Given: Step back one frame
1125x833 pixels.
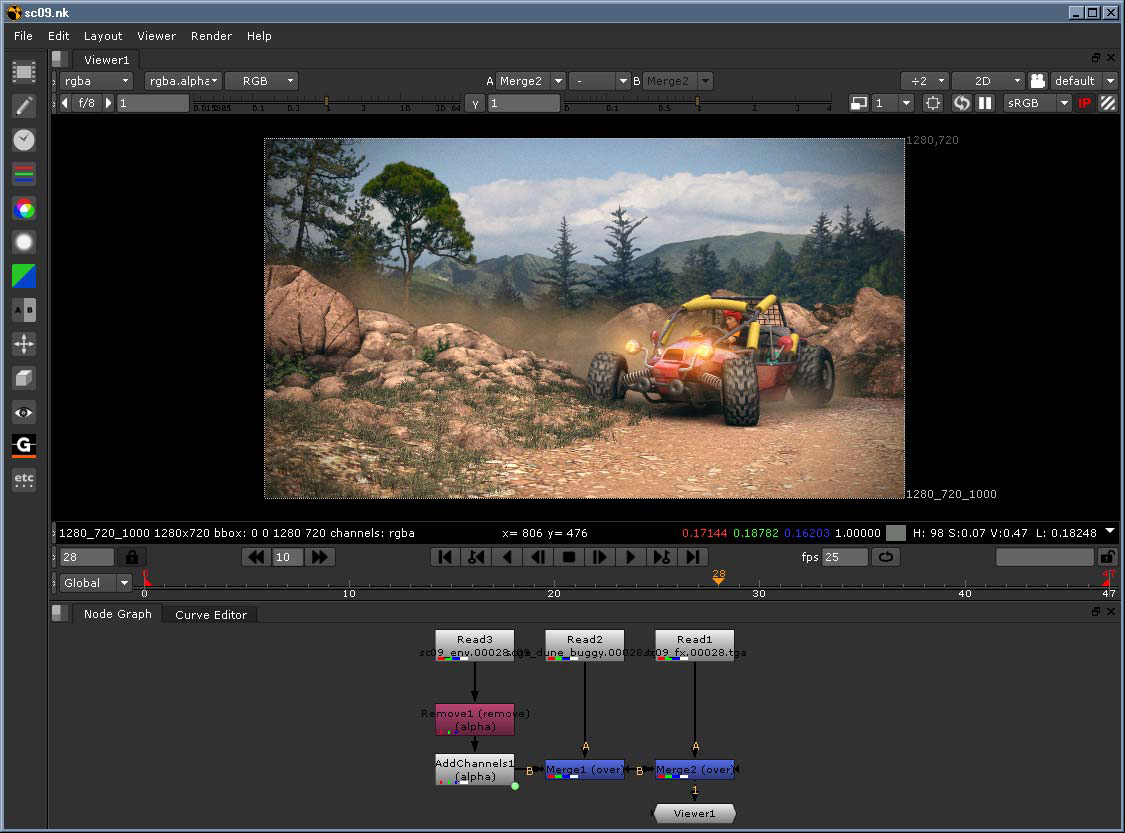Looking at the screenshot, I should pos(538,557).
